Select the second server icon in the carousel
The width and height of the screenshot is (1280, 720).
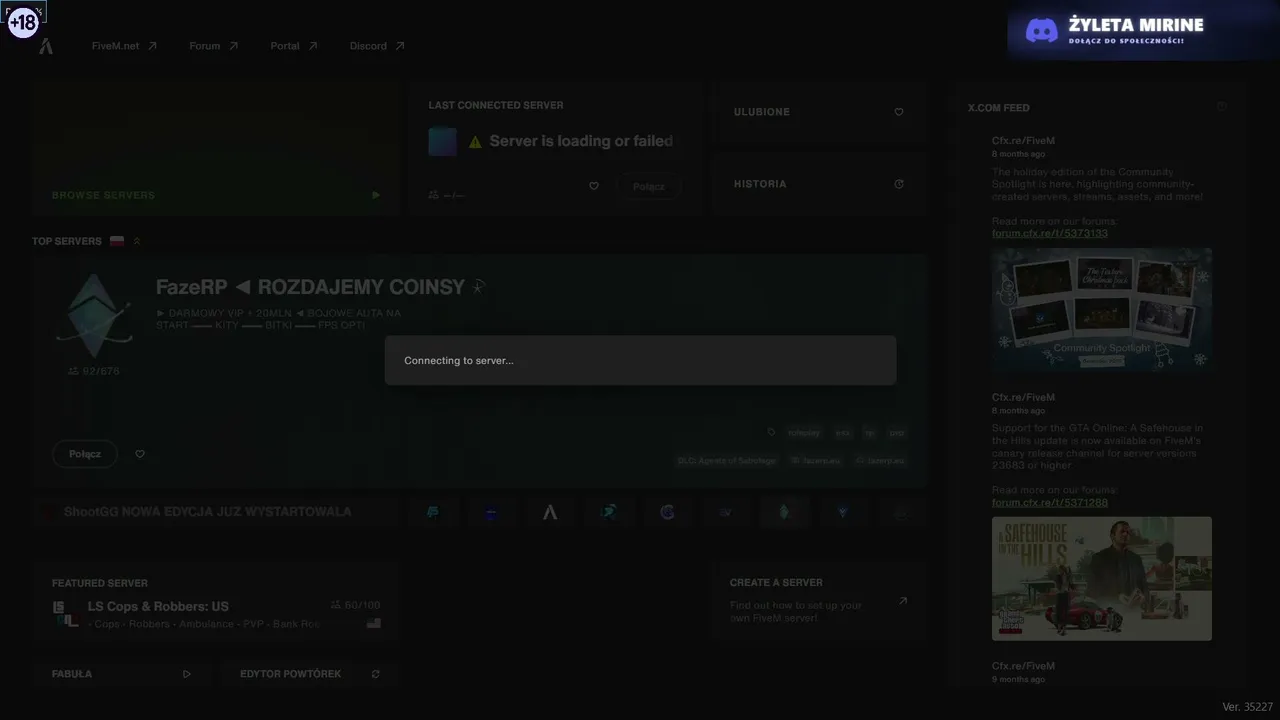pos(491,512)
